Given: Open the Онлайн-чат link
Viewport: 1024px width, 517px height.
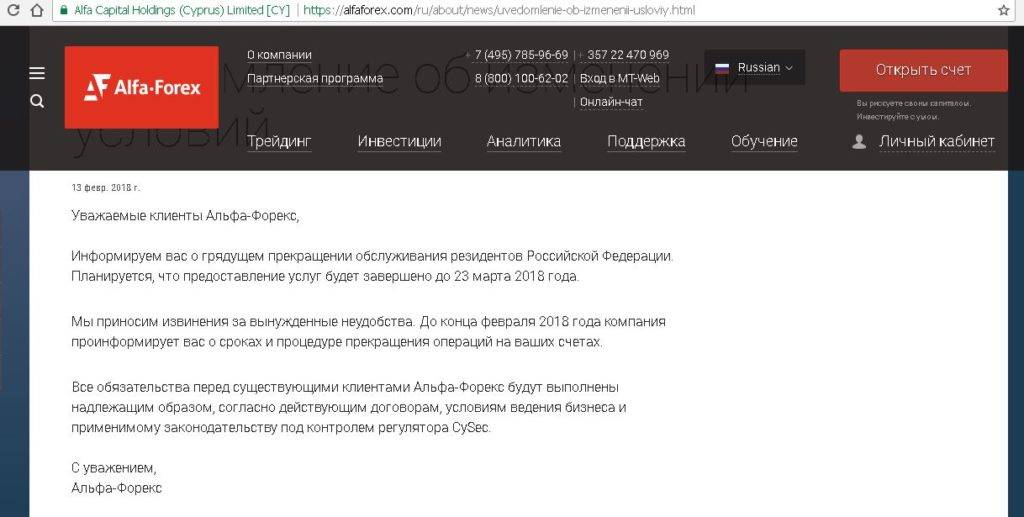Looking at the screenshot, I should point(611,102).
